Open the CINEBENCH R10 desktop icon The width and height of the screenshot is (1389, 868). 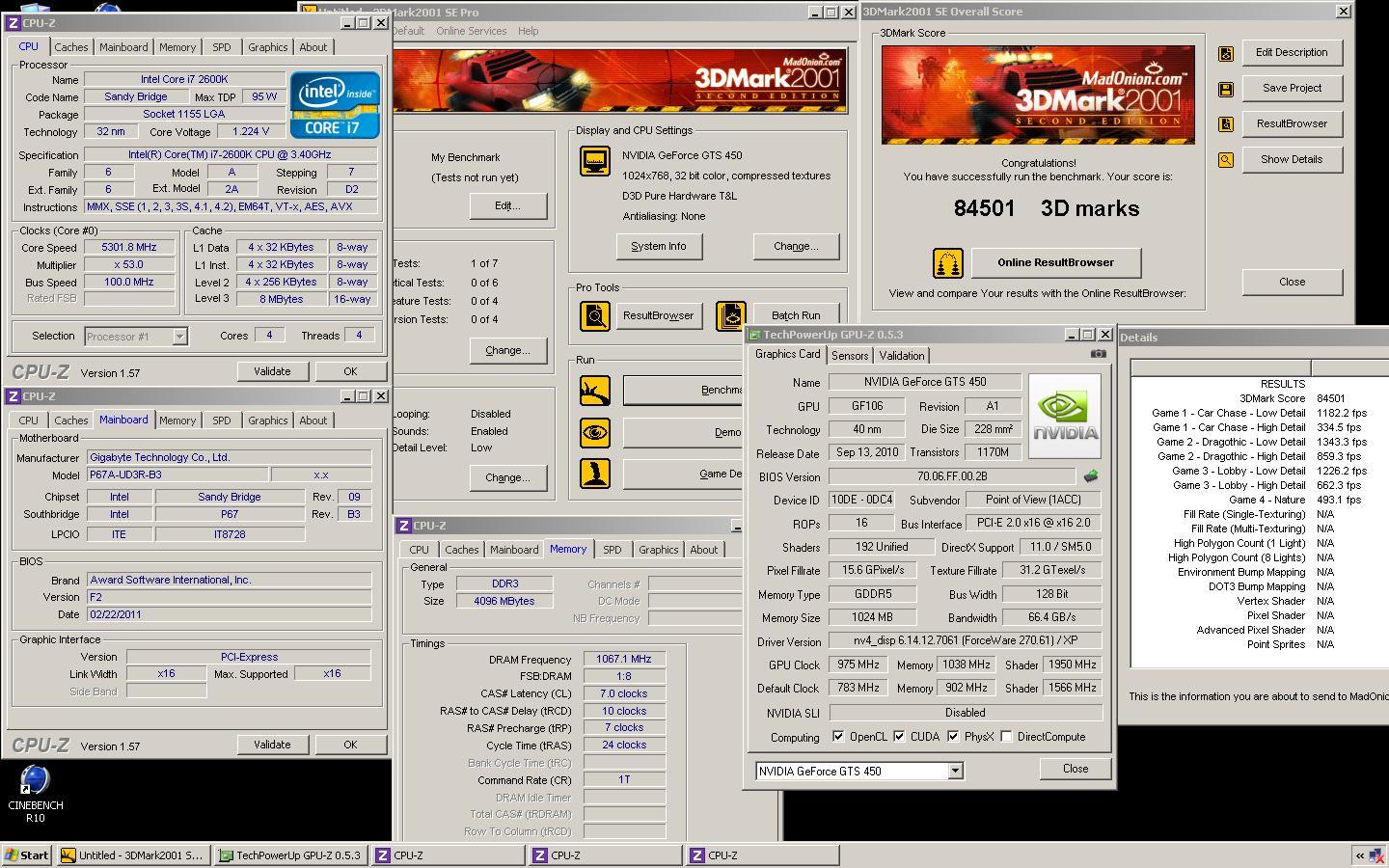coord(35,793)
